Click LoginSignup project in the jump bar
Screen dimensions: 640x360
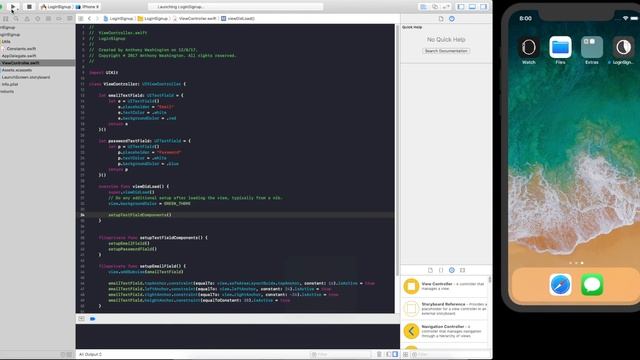pos(118,19)
